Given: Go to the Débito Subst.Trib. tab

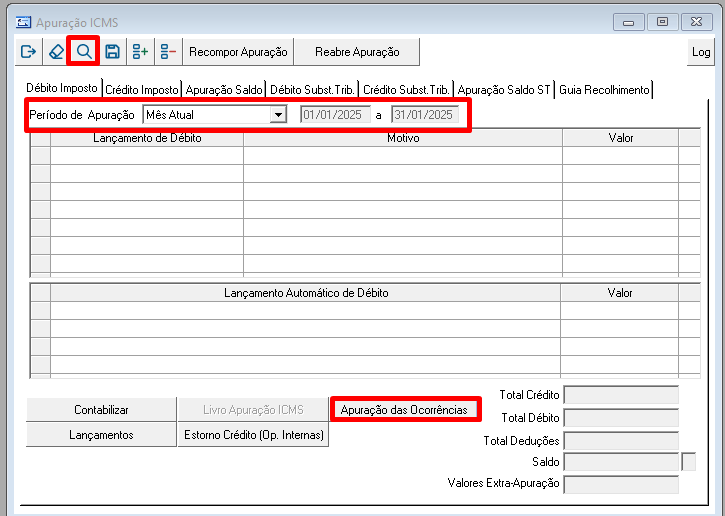Looking at the screenshot, I should (x=312, y=90).
